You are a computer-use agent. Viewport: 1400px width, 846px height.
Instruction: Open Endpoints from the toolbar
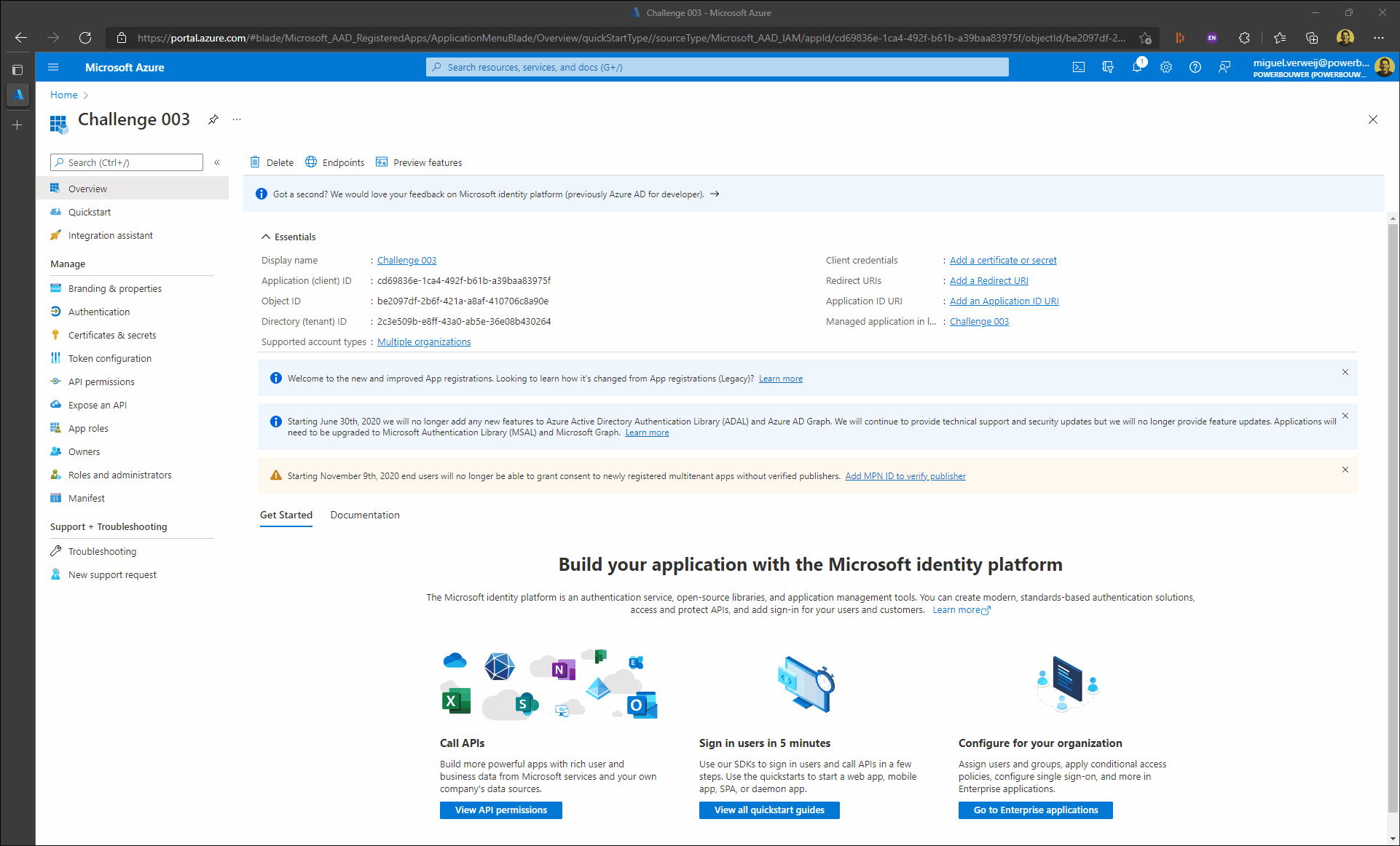click(x=335, y=162)
